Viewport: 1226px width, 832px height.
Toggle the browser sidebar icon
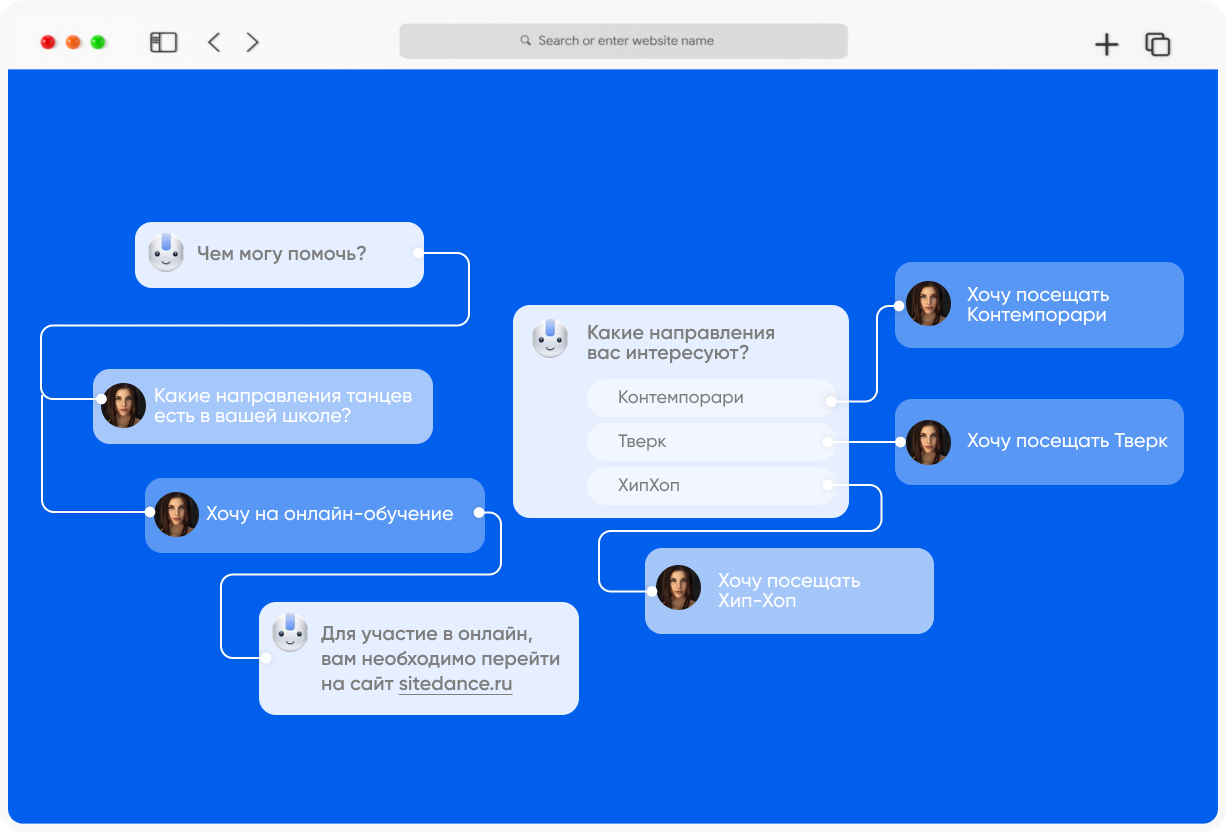tap(163, 42)
